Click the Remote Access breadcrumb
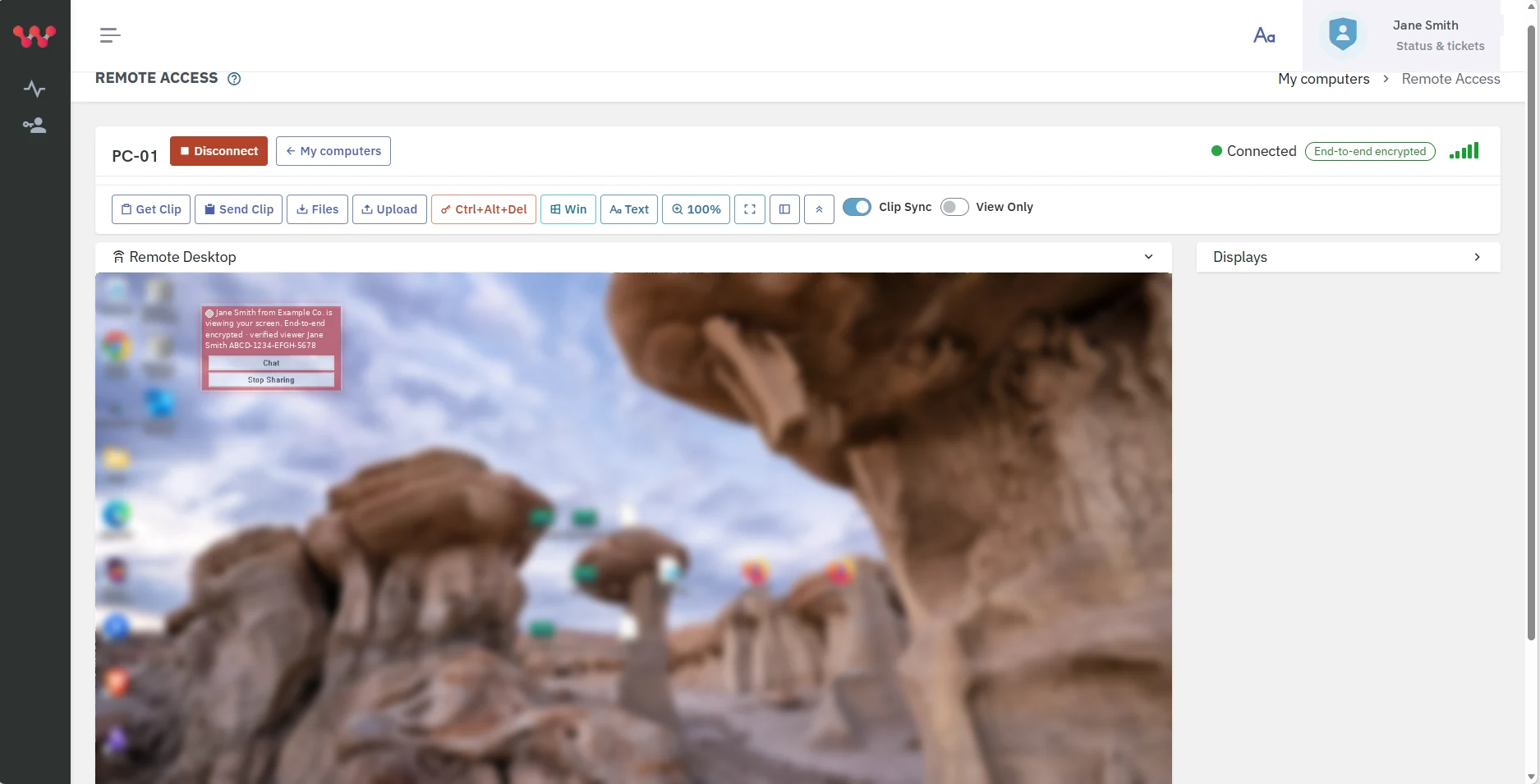Viewport: 1540px width, 784px height. tap(1451, 79)
